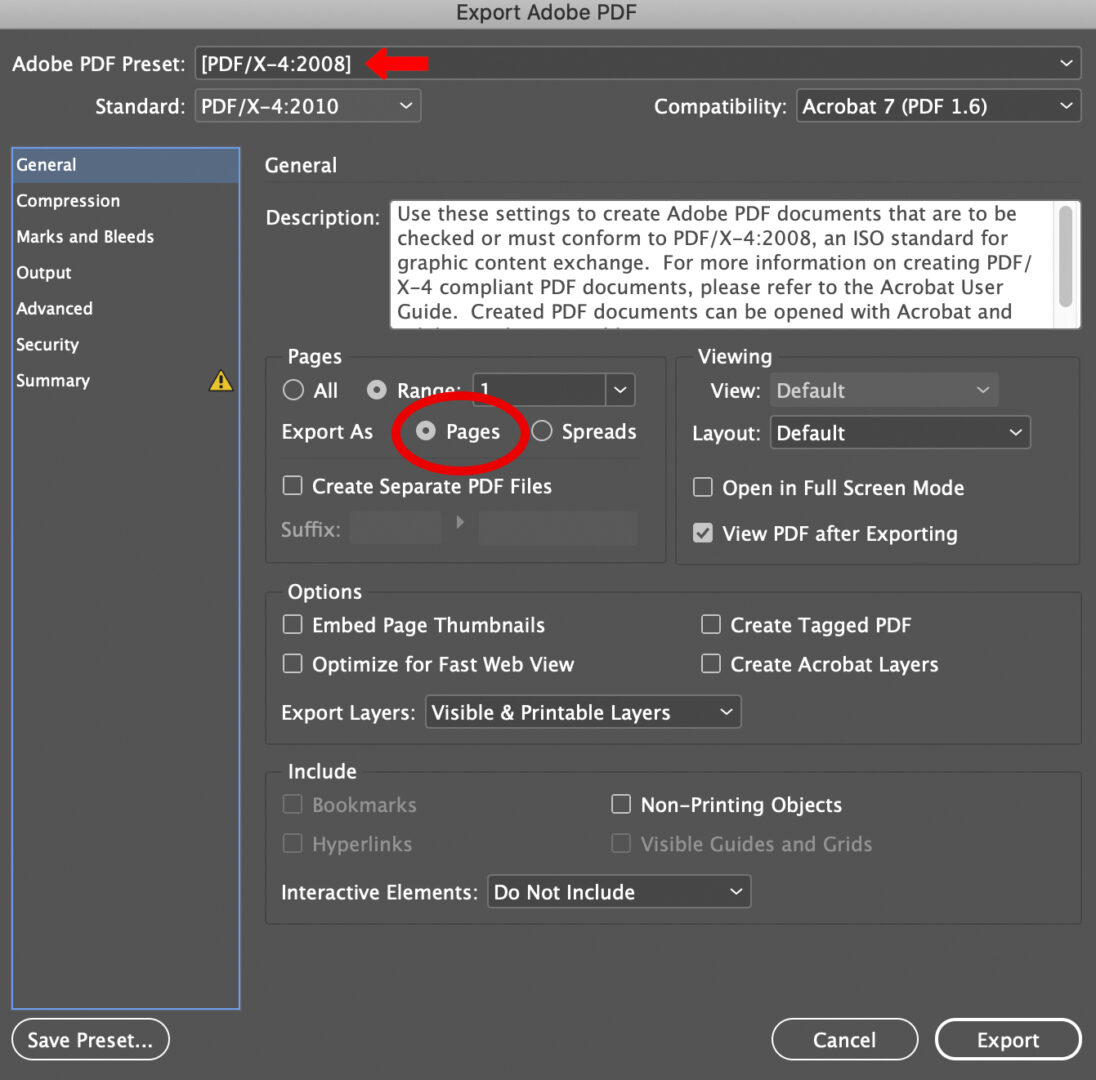Click the Export button
The width and height of the screenshot is (1096, 1080).
pos(1008,1039)
